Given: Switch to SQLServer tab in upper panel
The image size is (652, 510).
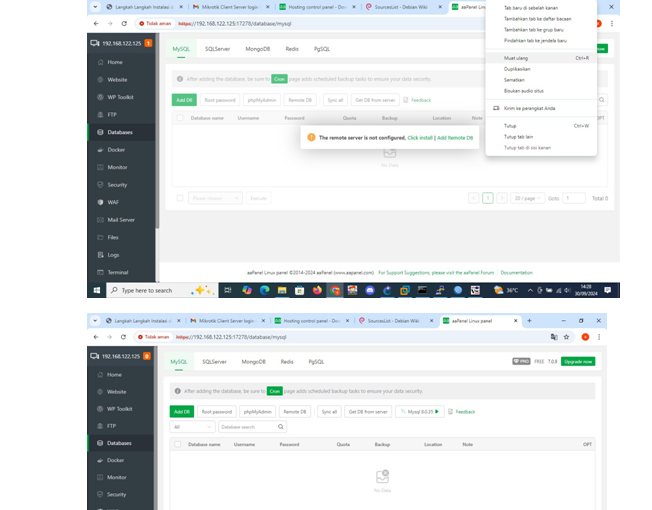Looking at the screenshot, I should click(217, 49).
